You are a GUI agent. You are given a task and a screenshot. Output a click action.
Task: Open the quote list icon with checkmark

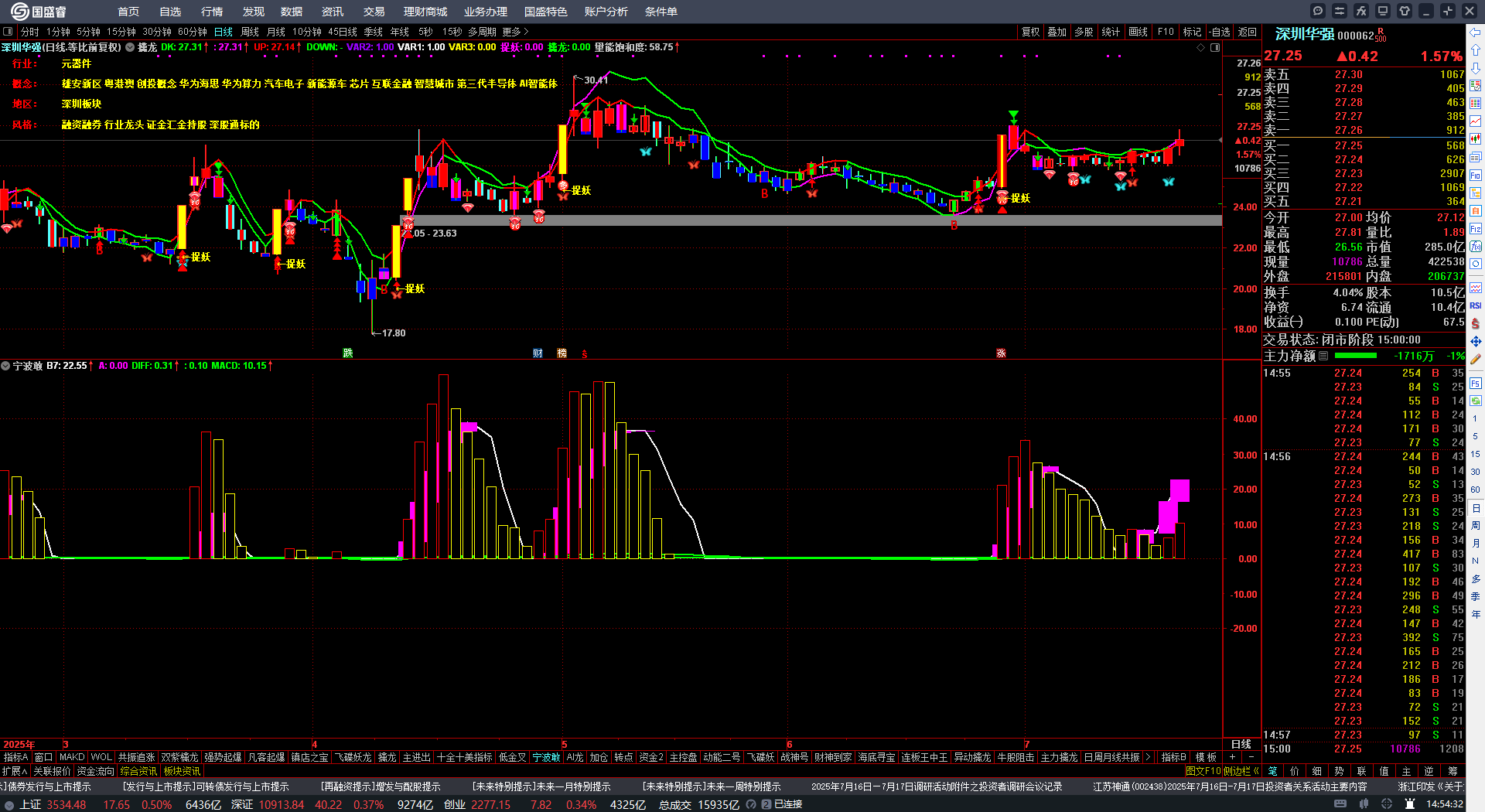coord(1476,85)
